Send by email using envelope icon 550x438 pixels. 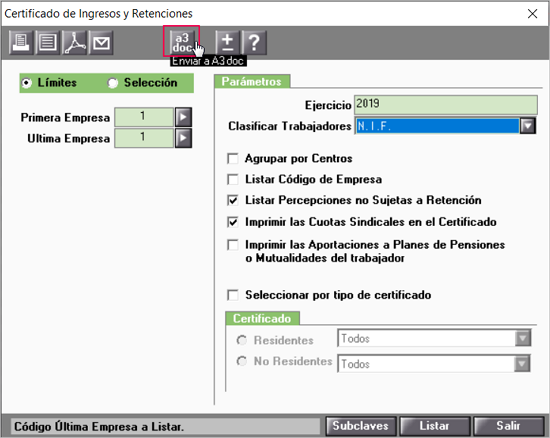pos(101,42)
